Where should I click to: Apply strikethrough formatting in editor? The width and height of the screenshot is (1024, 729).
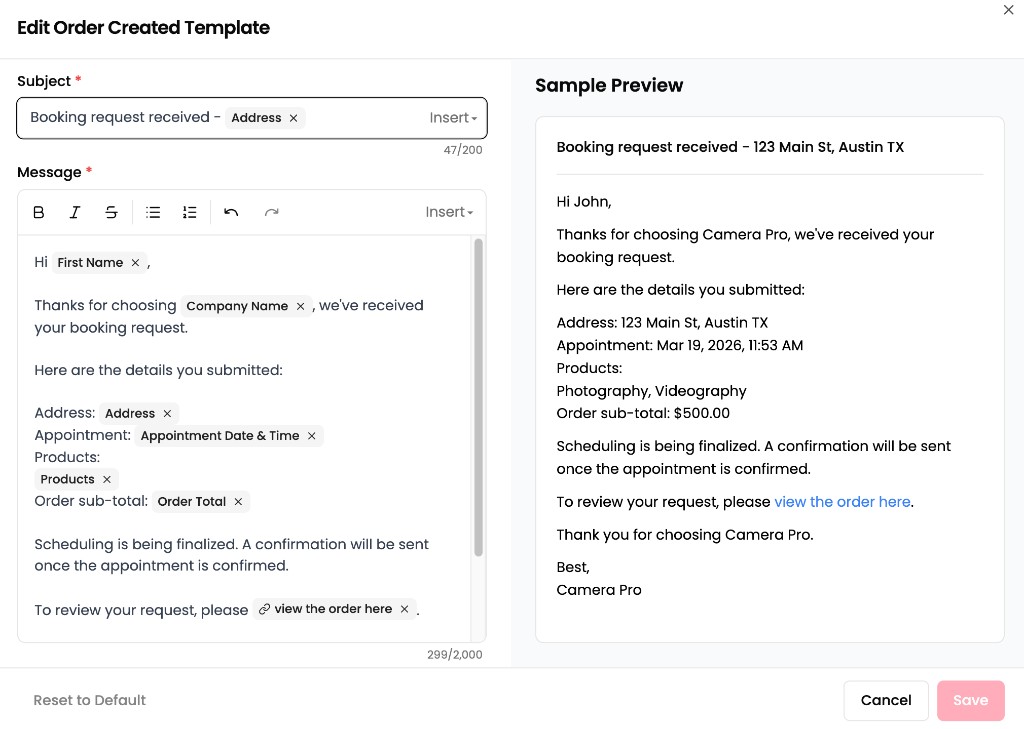point(111,212)
